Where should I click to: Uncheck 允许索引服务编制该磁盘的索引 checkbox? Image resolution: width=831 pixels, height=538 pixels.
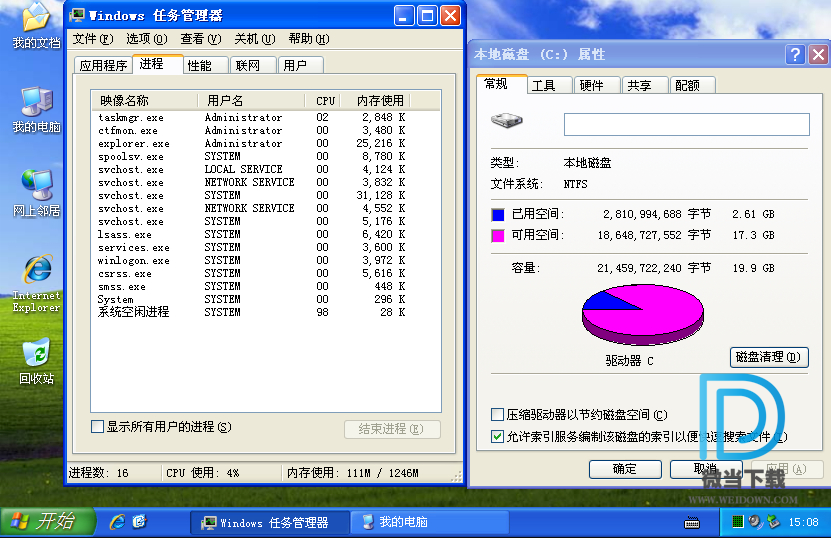coord(497,437)
